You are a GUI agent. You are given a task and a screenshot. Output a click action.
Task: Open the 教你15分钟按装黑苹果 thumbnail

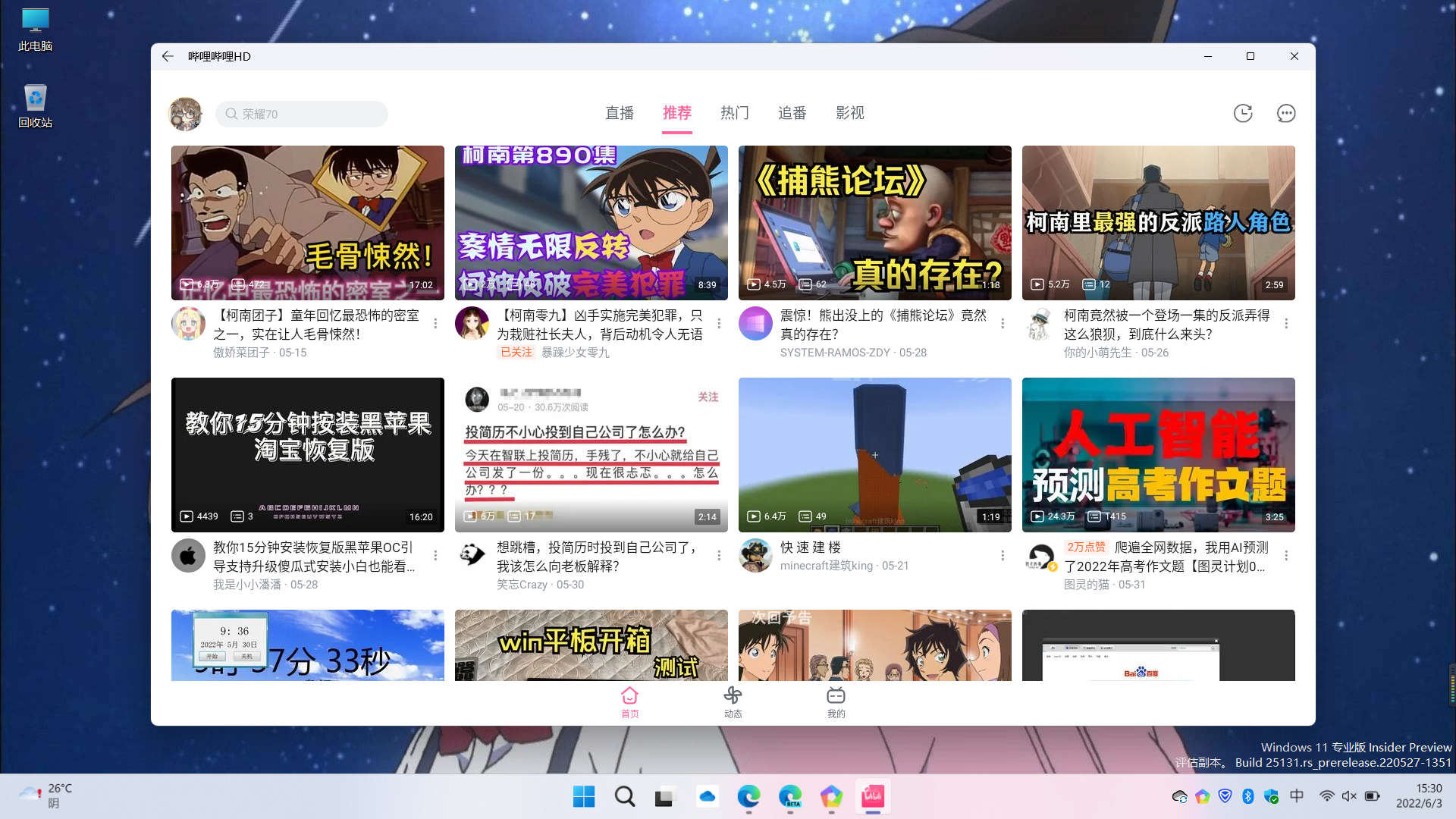click(308, 455)
